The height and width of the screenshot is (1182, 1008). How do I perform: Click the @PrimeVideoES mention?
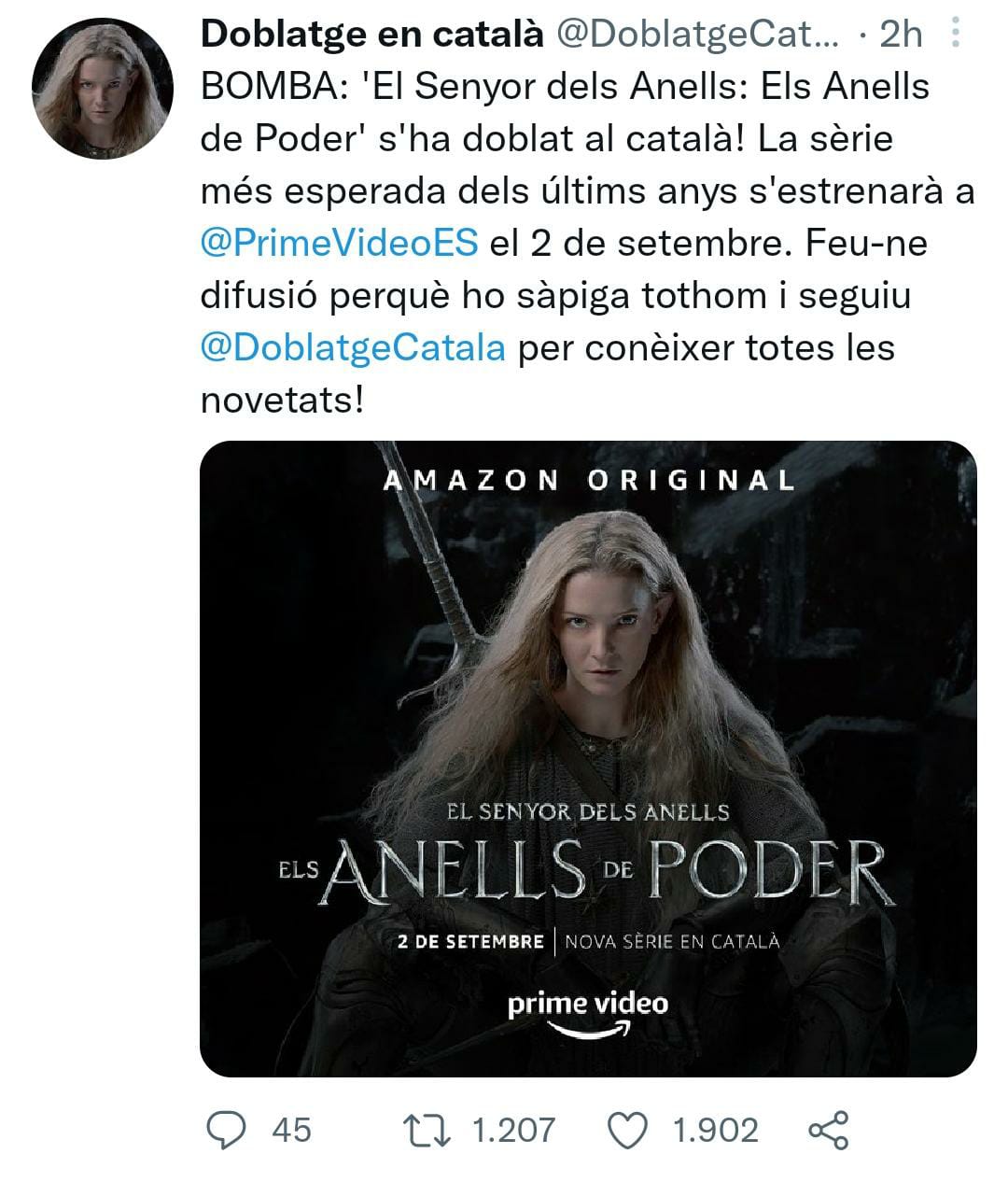click(340, 243)
